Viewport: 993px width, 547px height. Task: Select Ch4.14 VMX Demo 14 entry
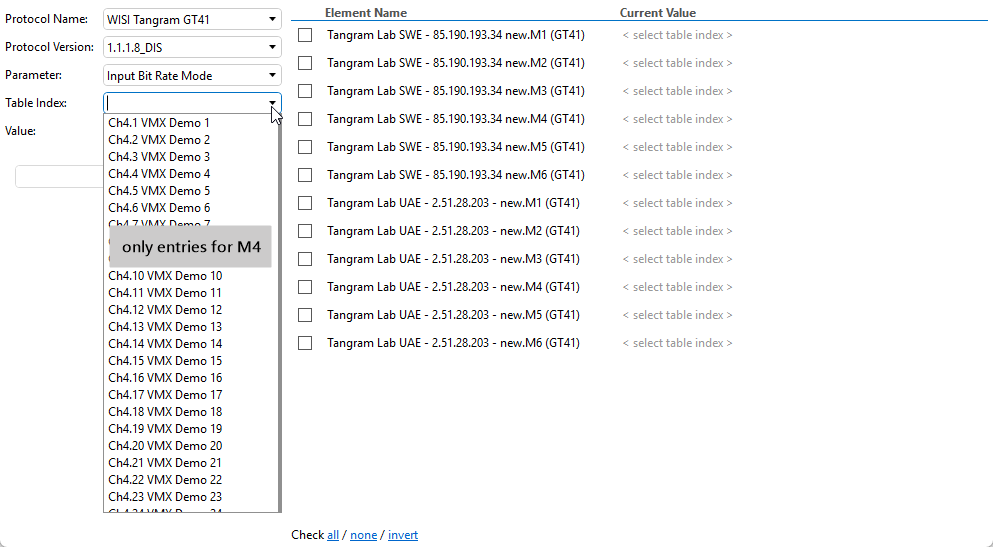[165, 344]
